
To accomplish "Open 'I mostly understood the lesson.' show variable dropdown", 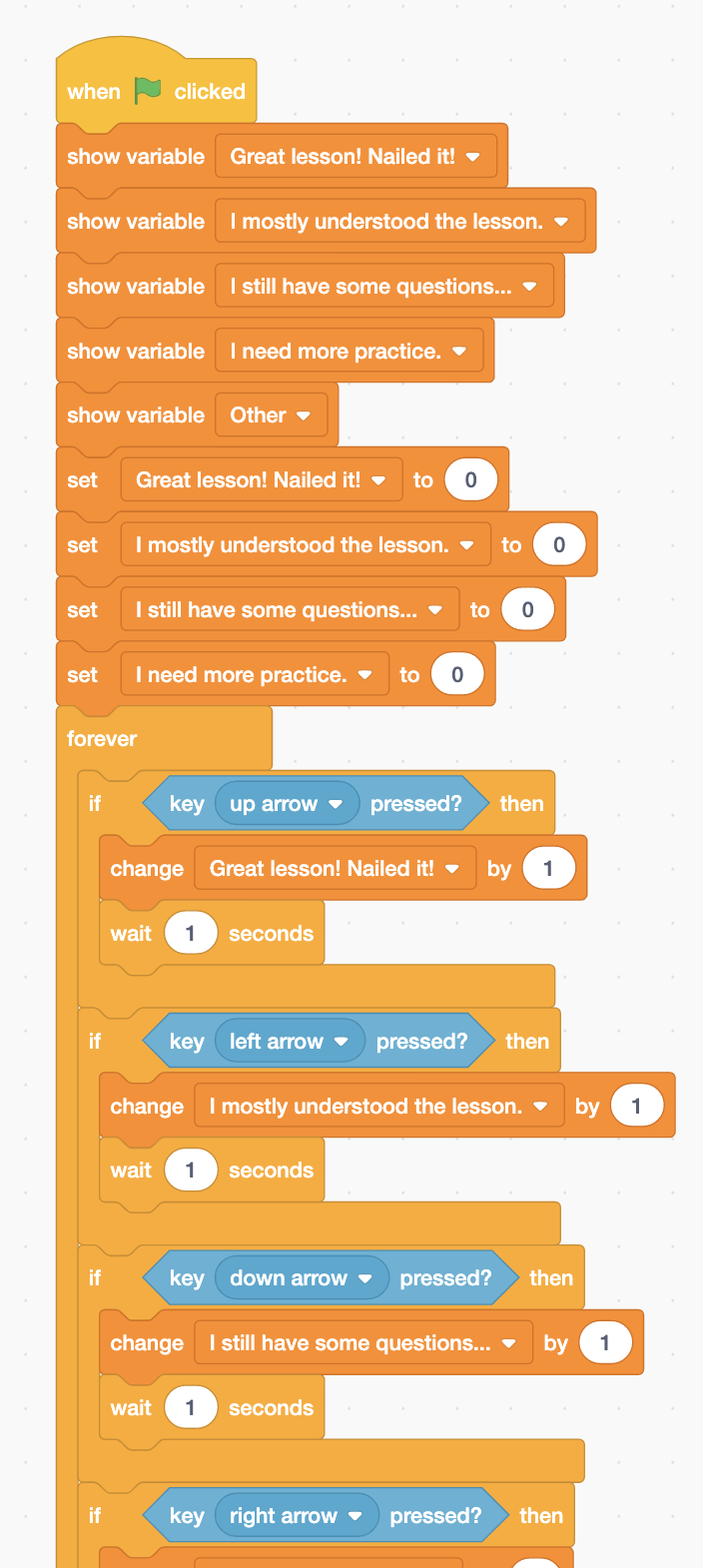I will click(560, 222).
